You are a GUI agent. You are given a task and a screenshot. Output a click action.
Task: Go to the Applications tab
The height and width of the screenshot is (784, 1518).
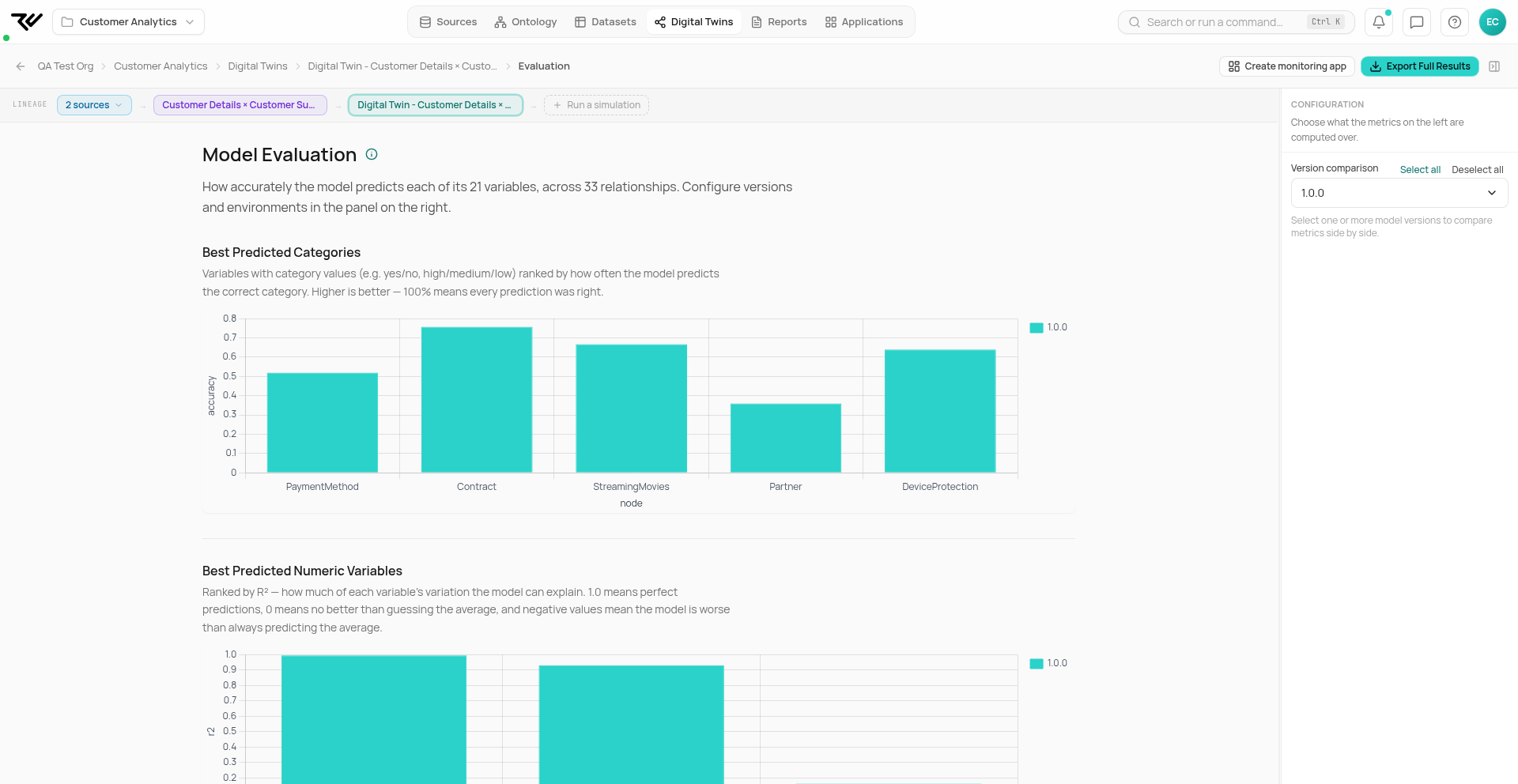tap(864, 22)
